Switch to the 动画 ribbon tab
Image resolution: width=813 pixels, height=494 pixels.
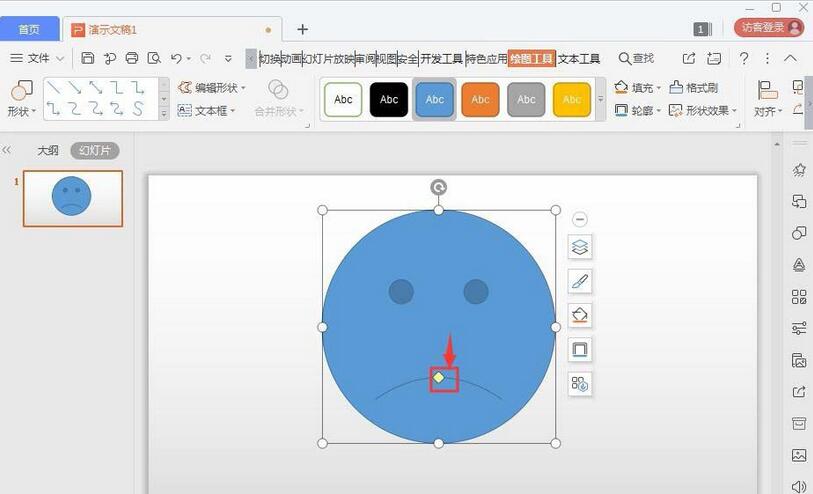(x=291, y=59)
